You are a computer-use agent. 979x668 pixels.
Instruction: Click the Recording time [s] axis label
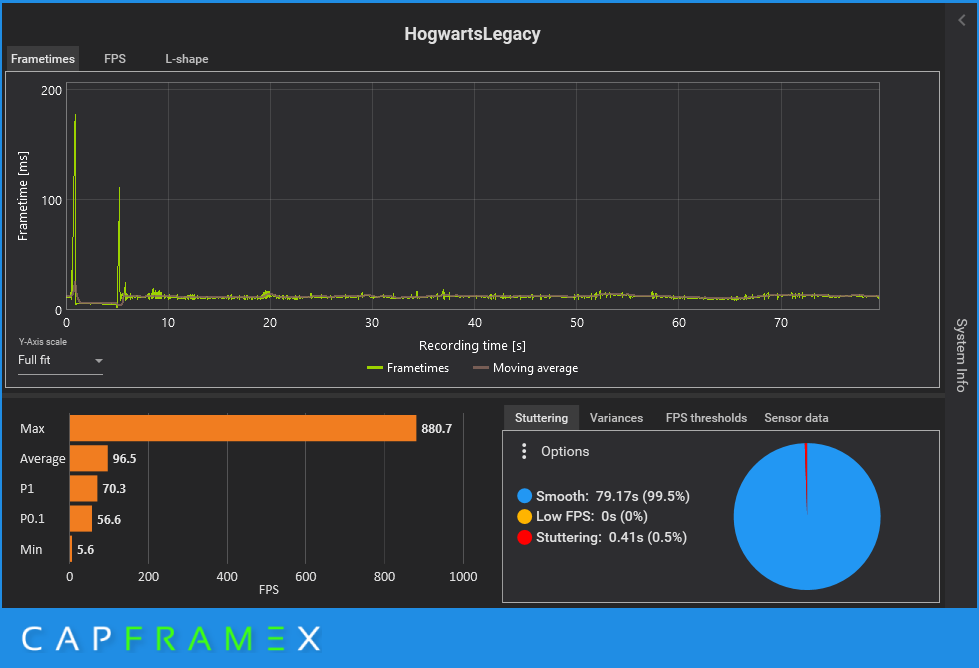[472, 346]
